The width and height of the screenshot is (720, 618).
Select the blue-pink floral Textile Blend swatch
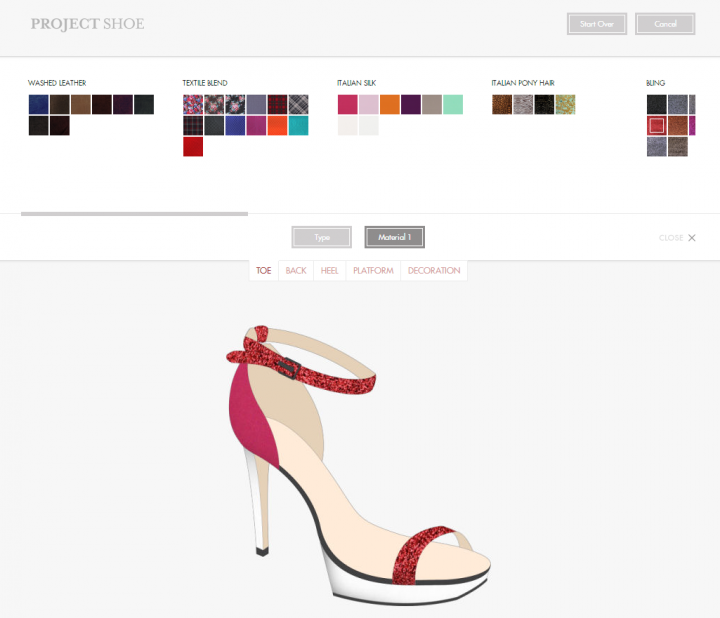point(193,105)
